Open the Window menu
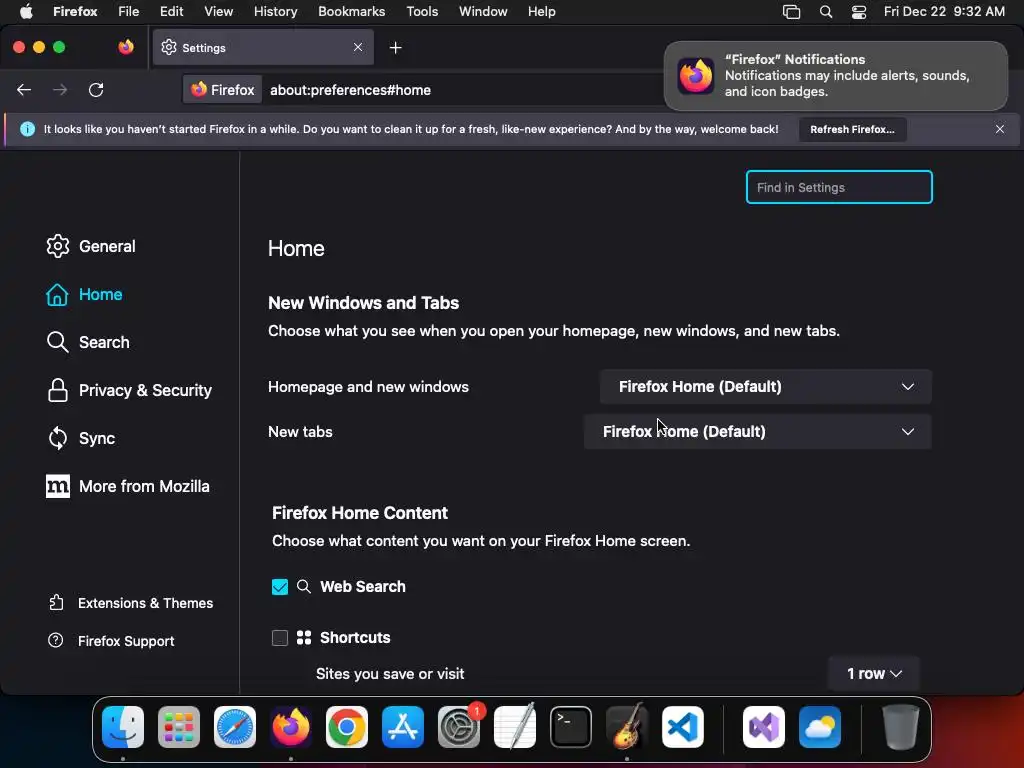The width and height of the screenshot is (1024, 768). coord(483,12)
